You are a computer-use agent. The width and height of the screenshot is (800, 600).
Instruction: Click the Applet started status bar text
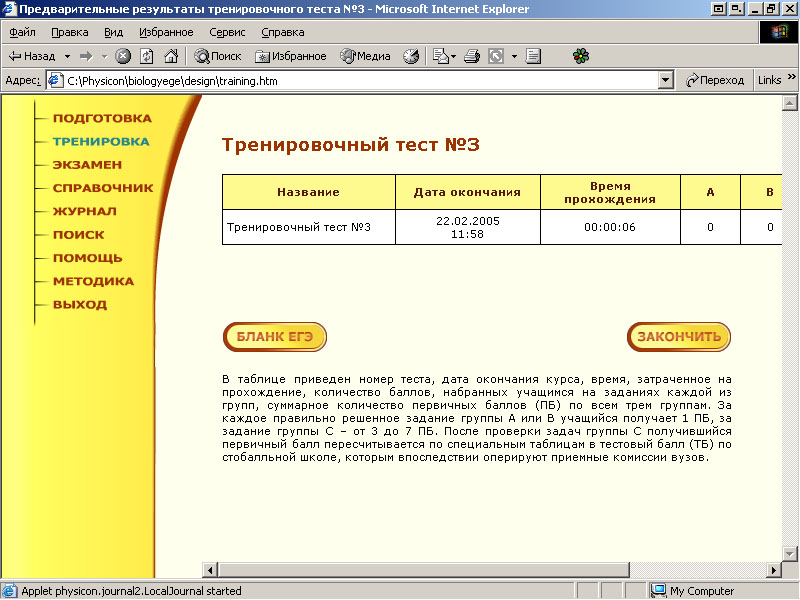tap(131, 591)
